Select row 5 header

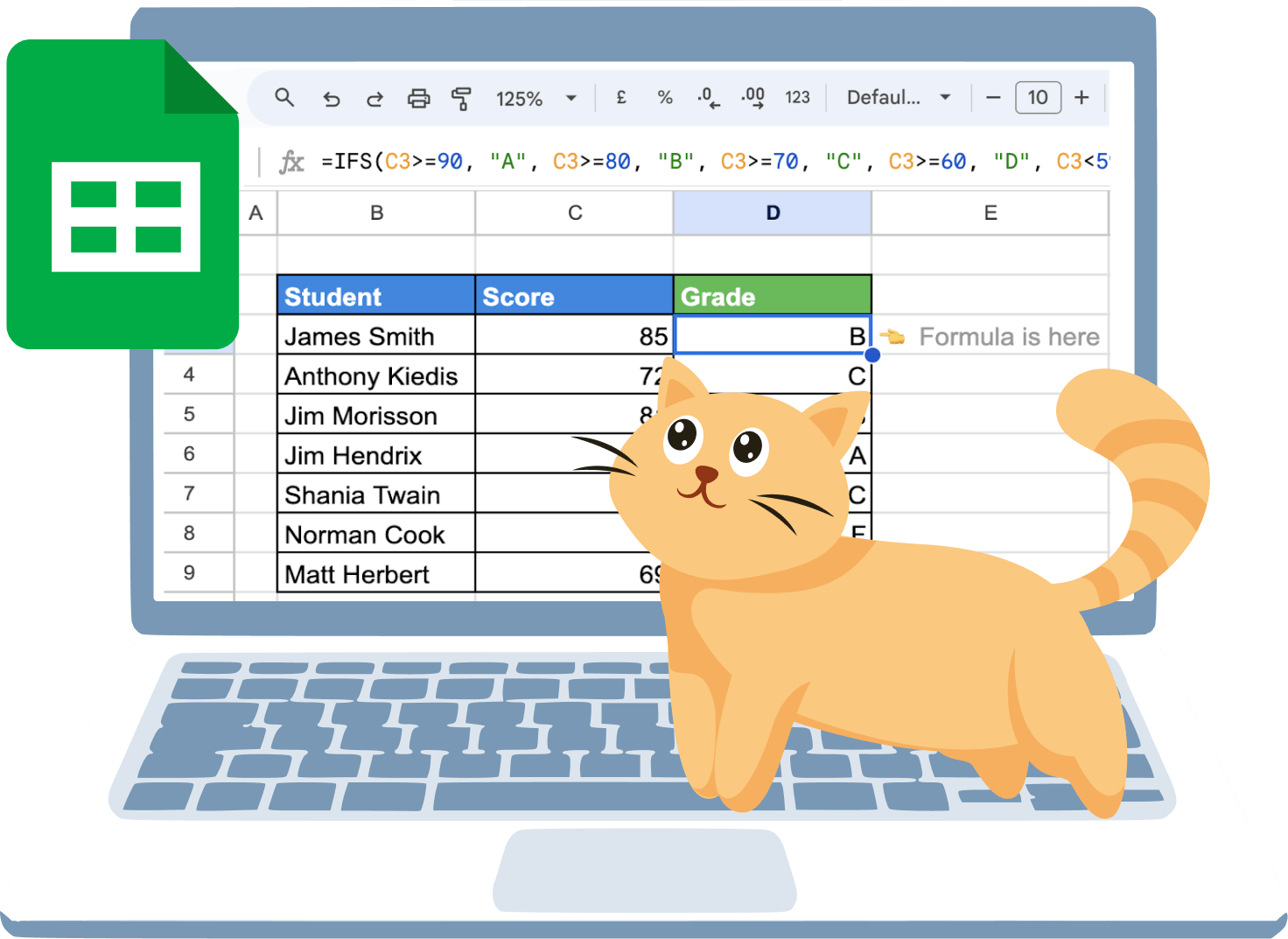190,414
